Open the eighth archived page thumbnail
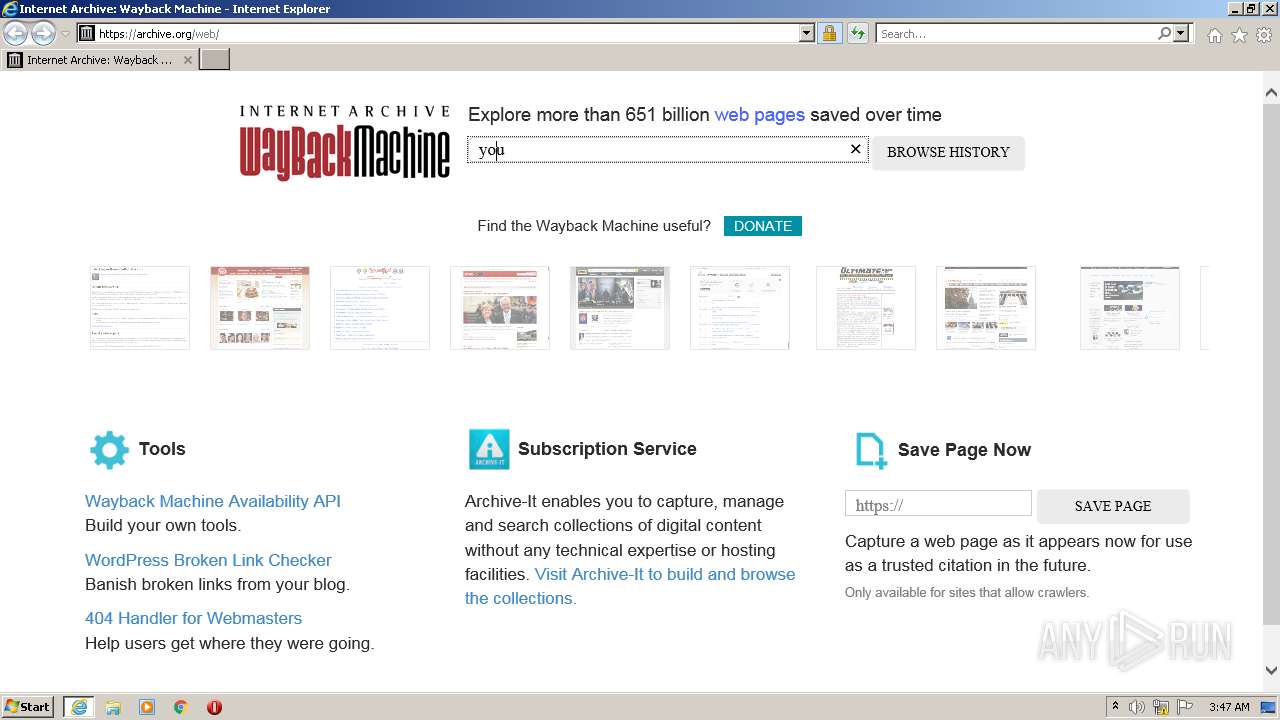The image size is (1280, 720). 986,308
